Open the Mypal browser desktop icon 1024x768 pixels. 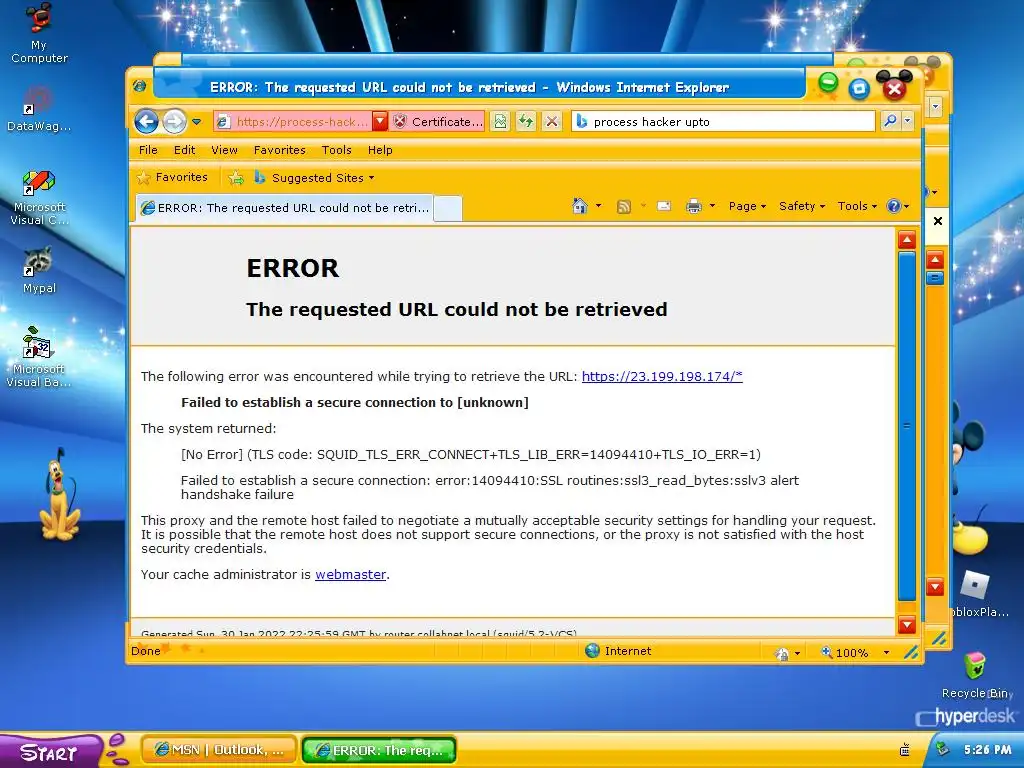click(39, 270)
